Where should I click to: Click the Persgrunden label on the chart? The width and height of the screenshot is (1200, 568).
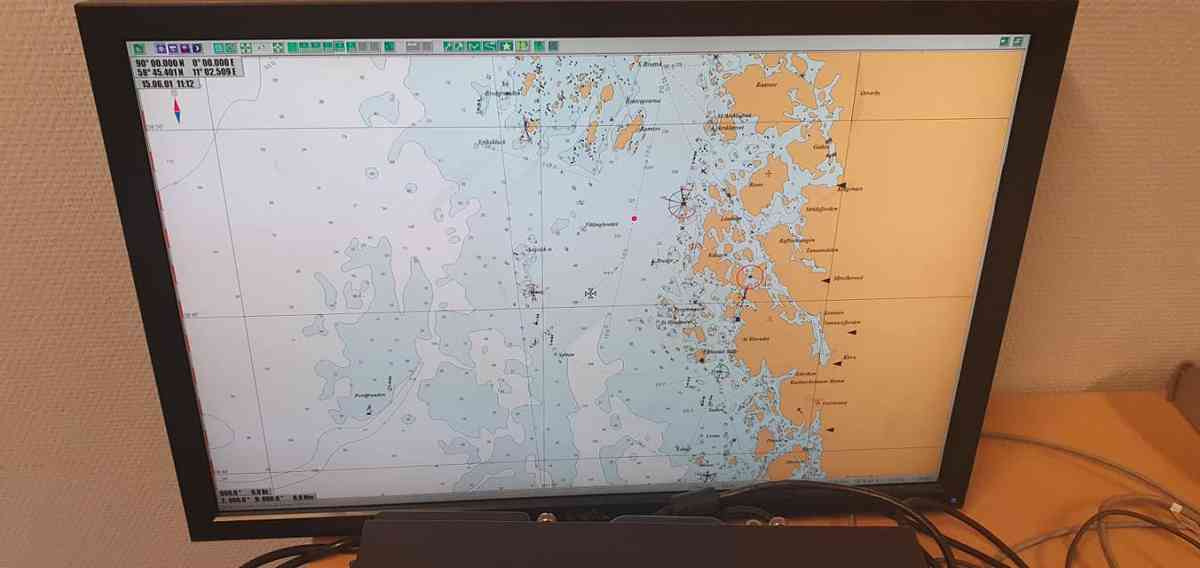click(x=369, y=396)
